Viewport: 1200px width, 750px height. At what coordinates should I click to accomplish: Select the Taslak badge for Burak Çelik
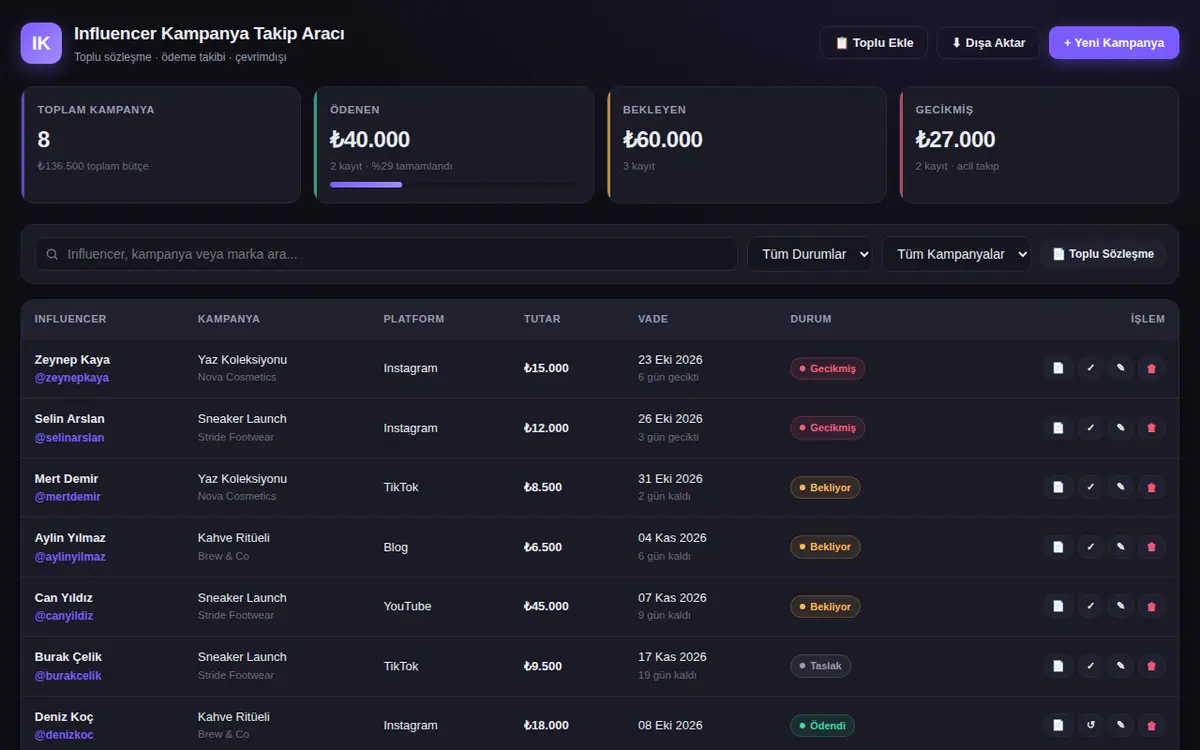(x=821, y=666)
